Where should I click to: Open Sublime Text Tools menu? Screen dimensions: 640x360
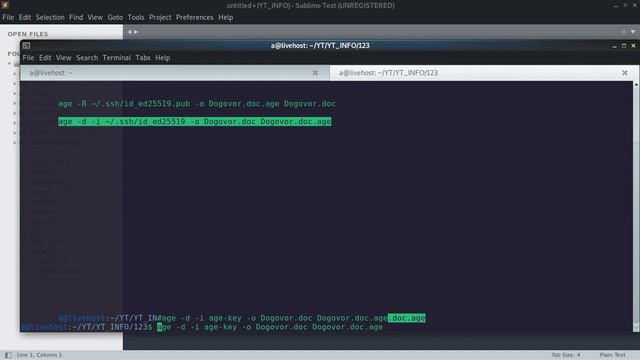click(136, 17)
